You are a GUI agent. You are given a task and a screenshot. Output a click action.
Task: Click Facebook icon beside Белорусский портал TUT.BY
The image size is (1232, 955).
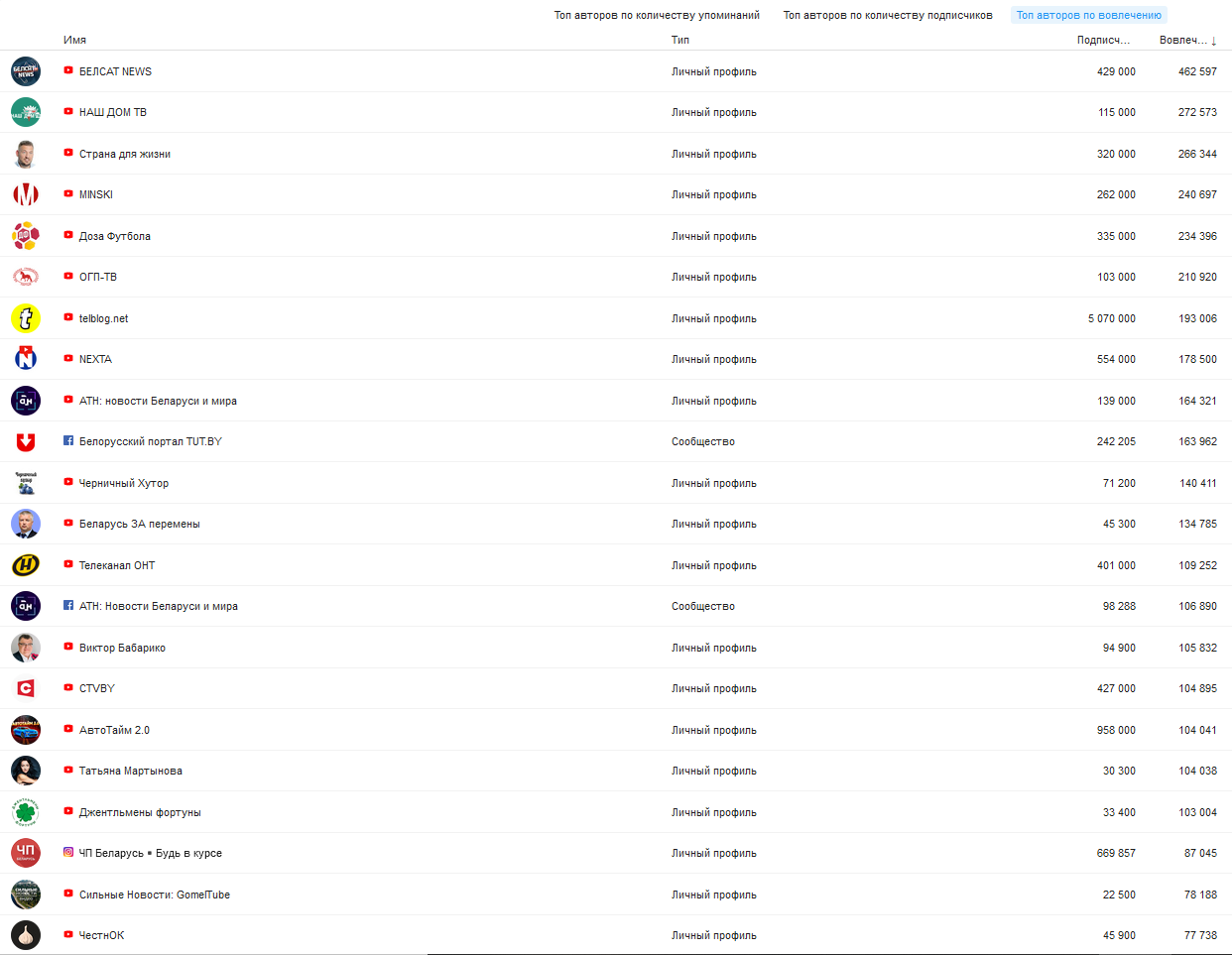(68, 441)
